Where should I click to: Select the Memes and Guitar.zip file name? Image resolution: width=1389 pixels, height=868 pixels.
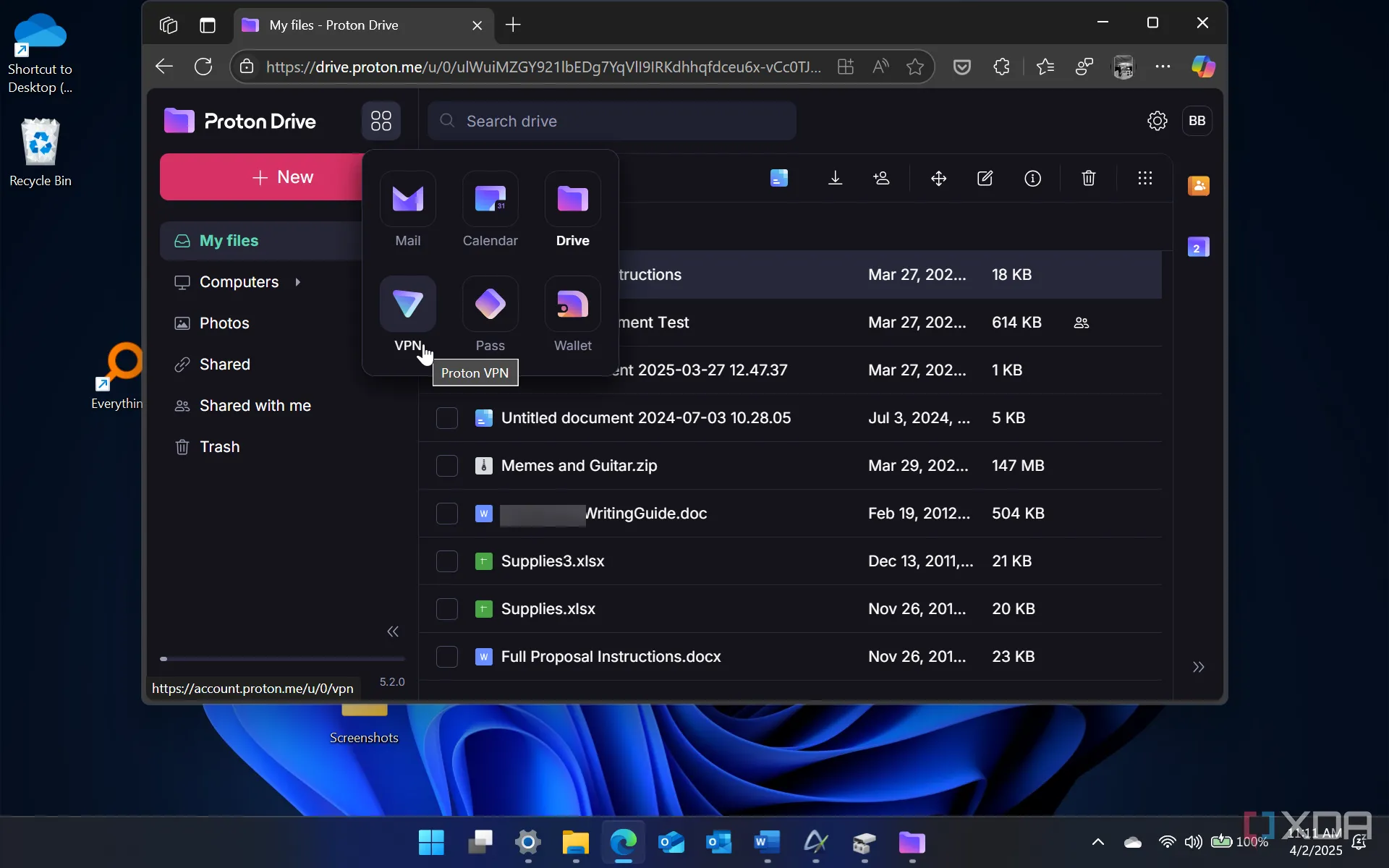579,466
